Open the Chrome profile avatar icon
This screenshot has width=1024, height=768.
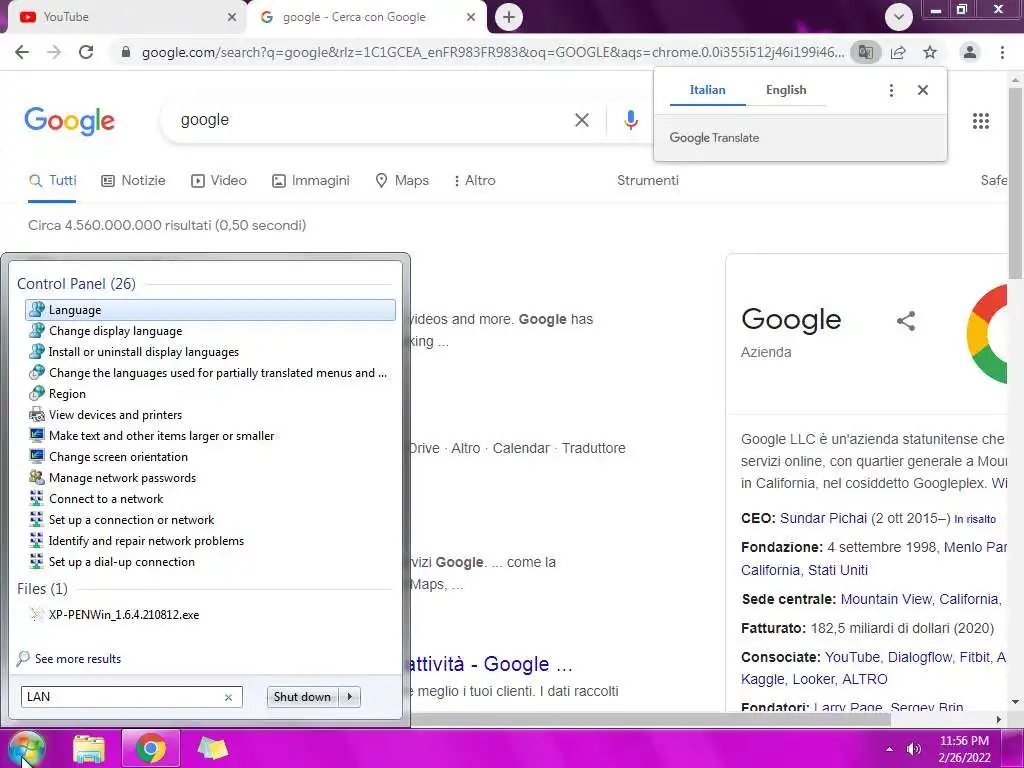coord(970,52)
